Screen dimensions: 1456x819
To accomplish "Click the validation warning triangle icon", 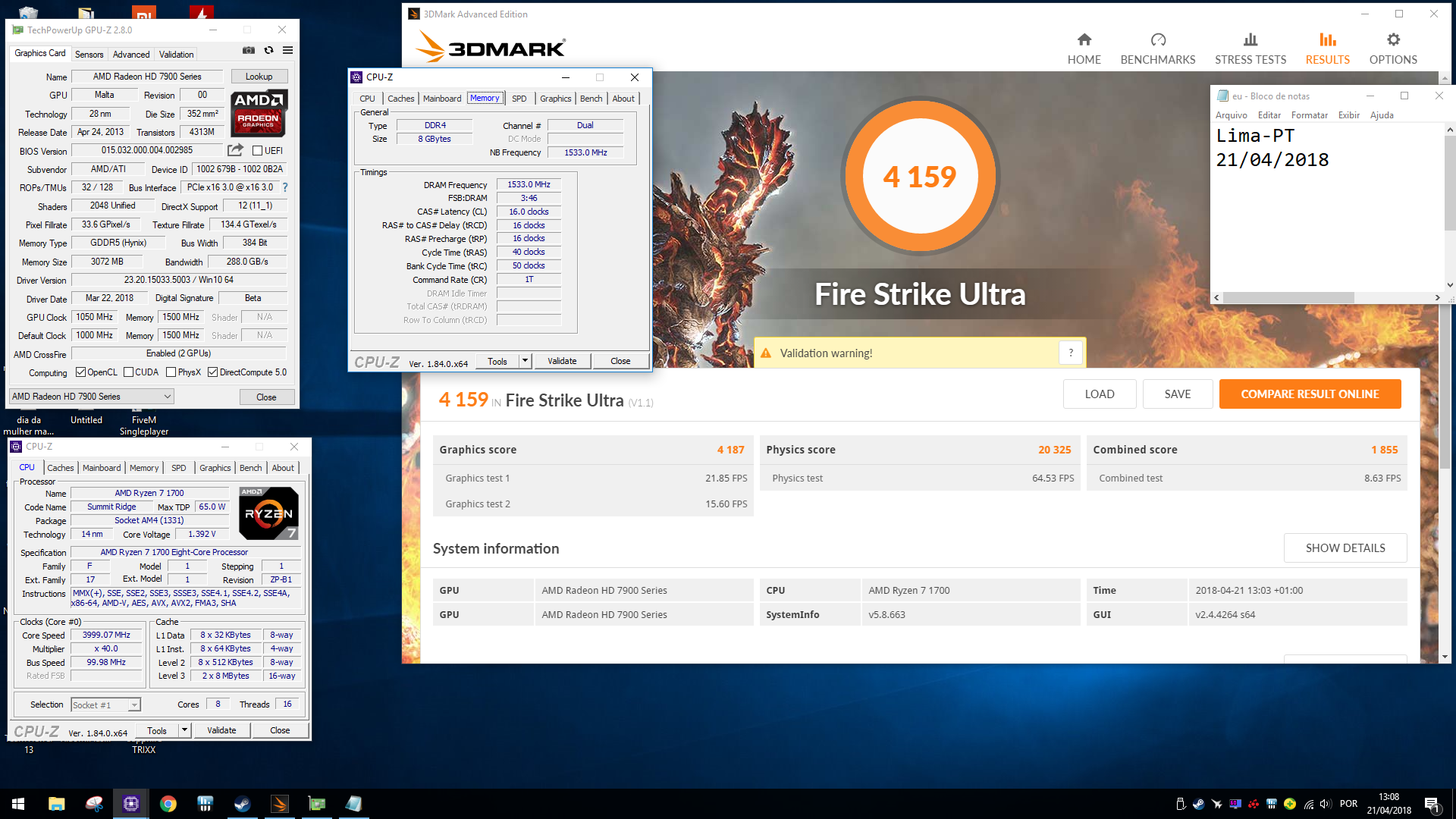I will pyautogui.click(x=766, y=353).
